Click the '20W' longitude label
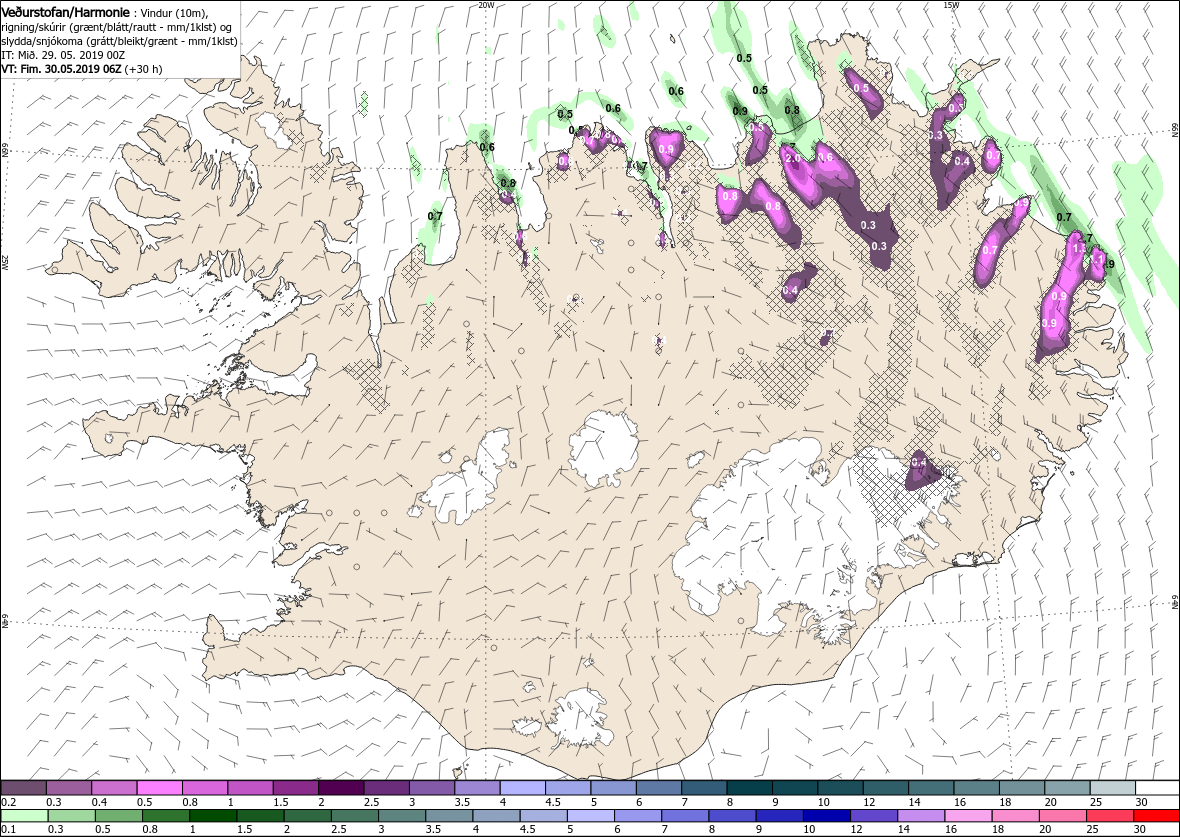This screenshot has height=837, width=1180. [x=486, y=5]
